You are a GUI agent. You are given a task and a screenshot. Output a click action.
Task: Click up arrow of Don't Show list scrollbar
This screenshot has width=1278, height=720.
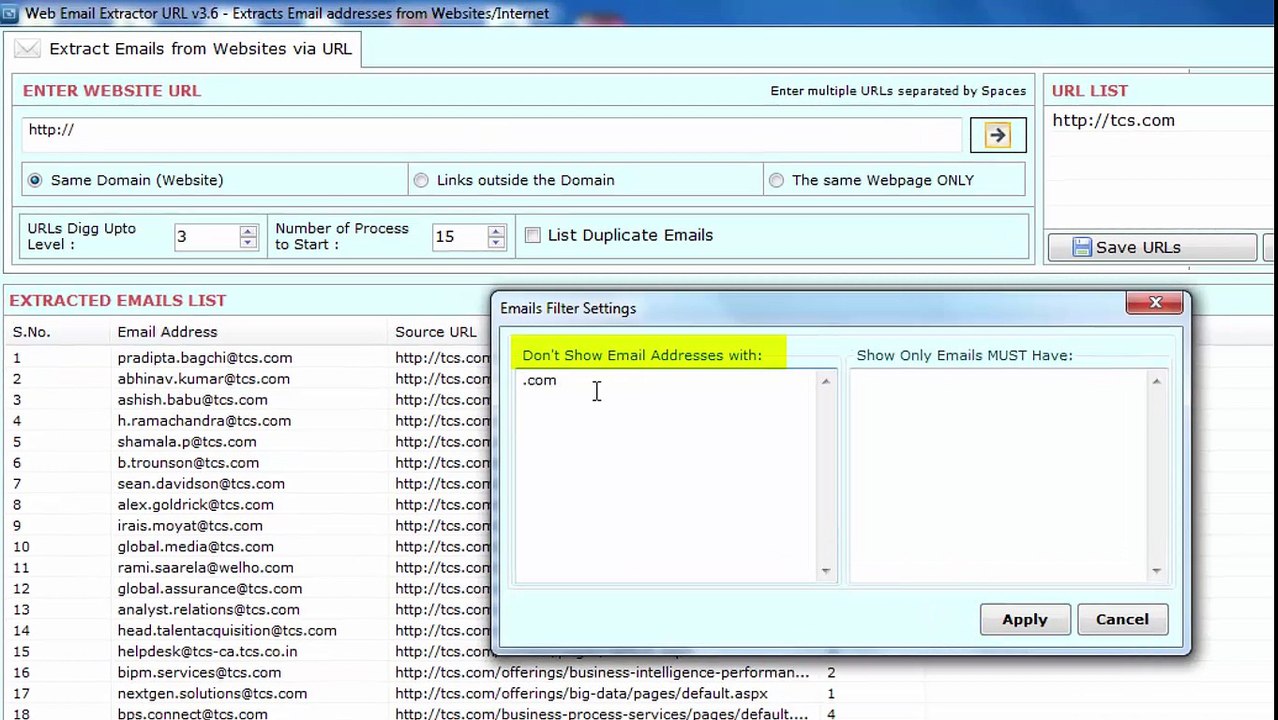click(x=825, y=381)
